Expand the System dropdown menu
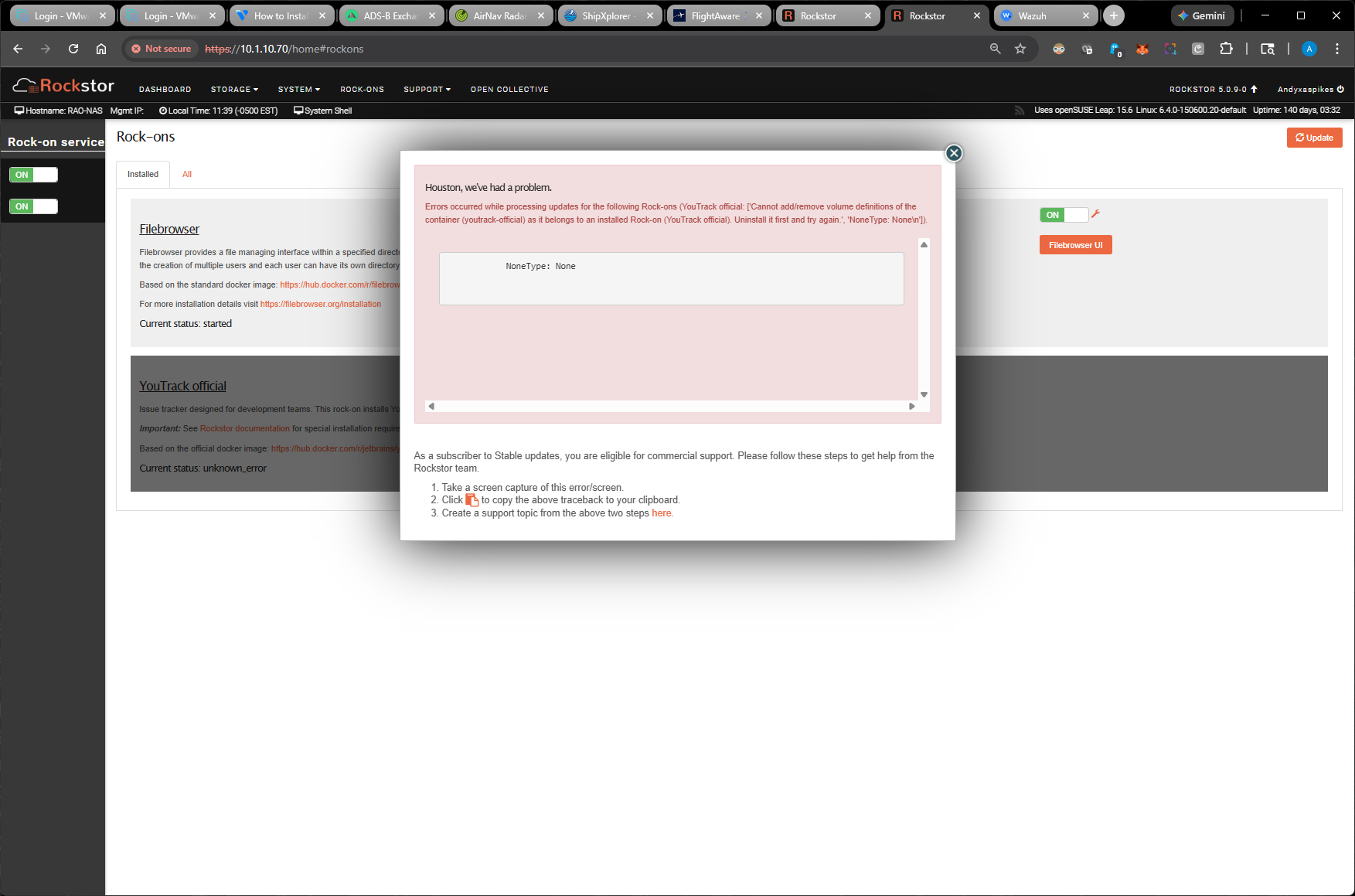 pyautogui.click(x=298, y=90)
